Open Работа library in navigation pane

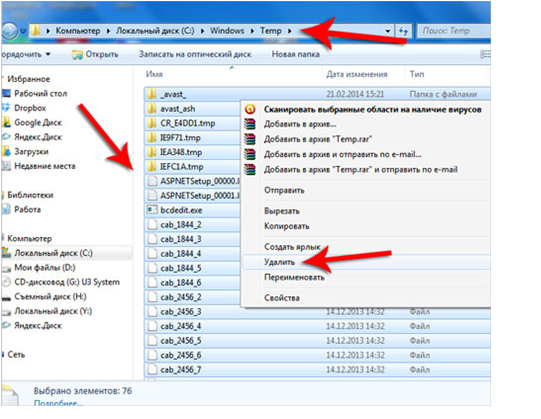[27, 210]
